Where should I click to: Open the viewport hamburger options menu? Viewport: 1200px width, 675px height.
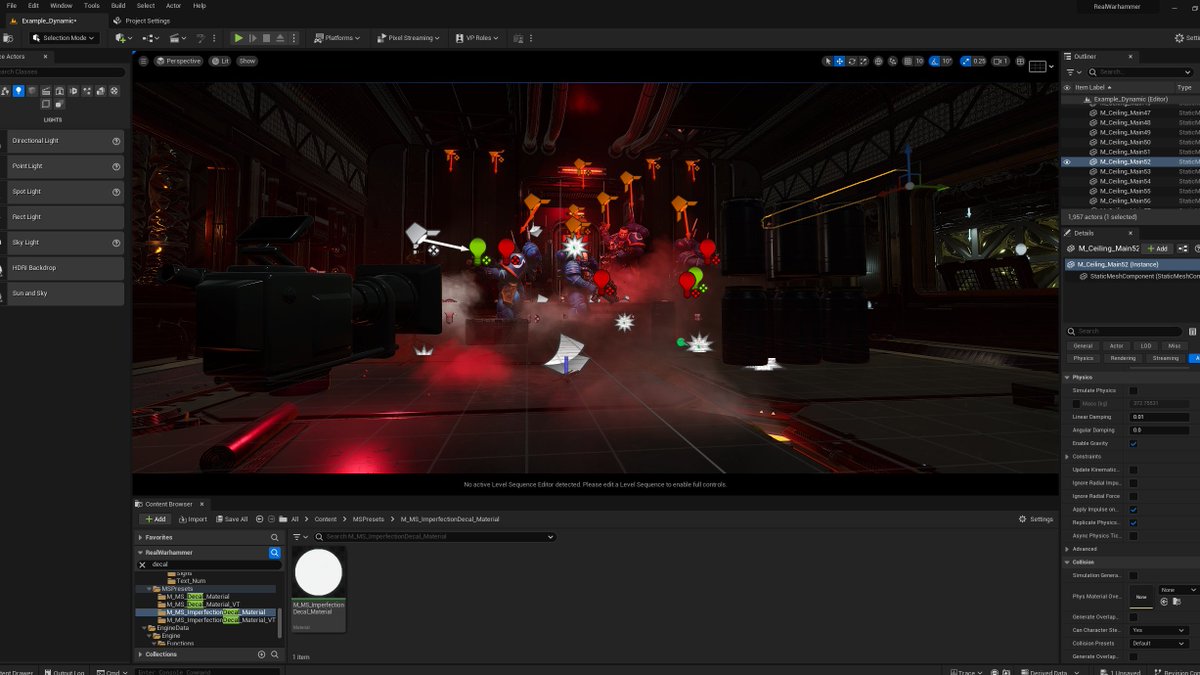[144, 61]
